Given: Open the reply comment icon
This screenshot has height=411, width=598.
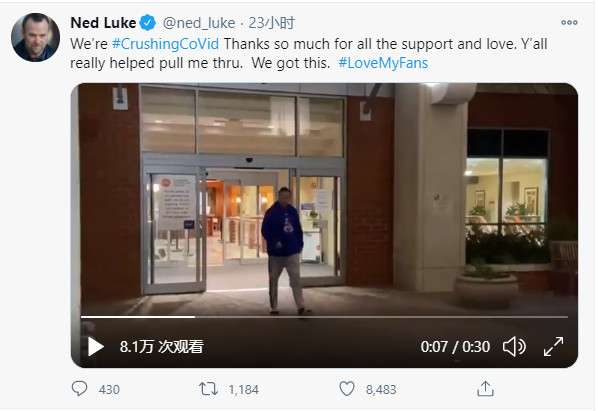Looking at the screenshot, I should click(79, 389).
